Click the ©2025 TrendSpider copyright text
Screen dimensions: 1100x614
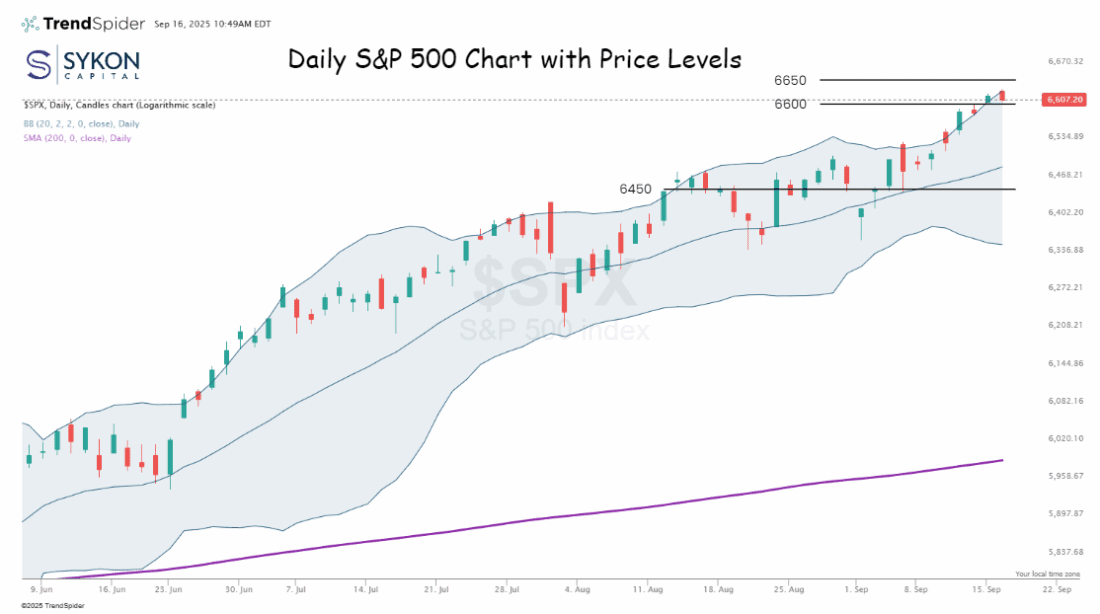coord(43,606)
